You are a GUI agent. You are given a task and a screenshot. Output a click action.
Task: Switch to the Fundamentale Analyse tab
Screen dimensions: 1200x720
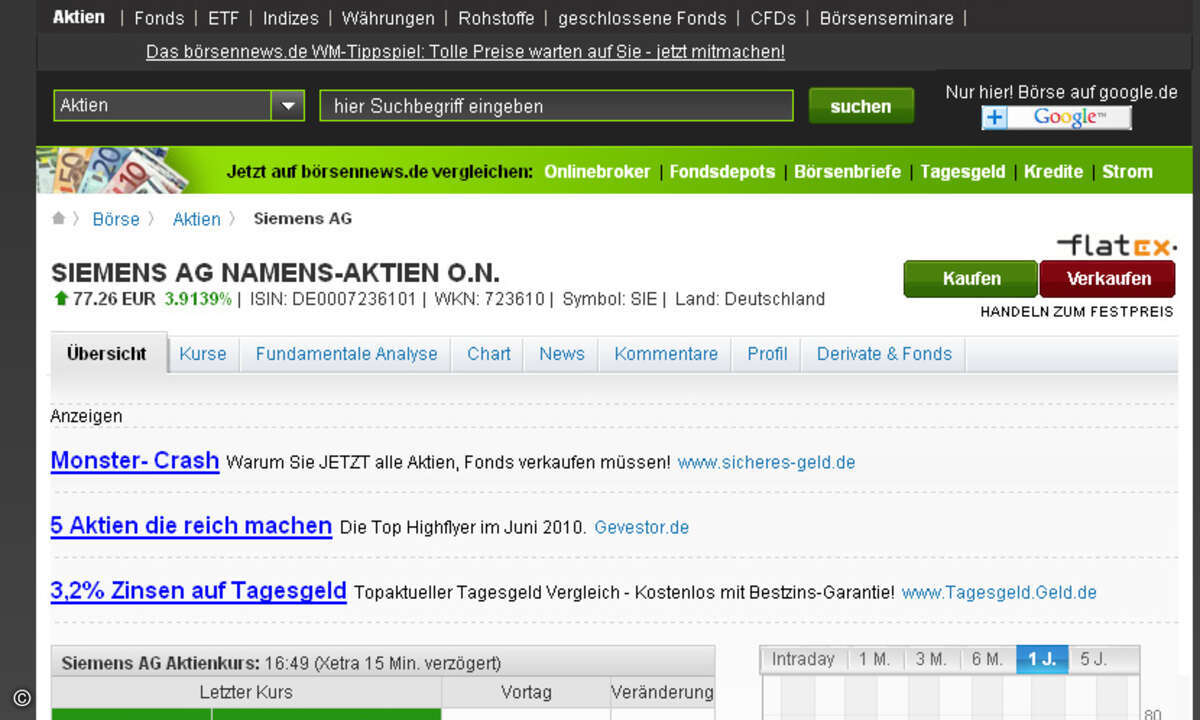pos(346,354)
